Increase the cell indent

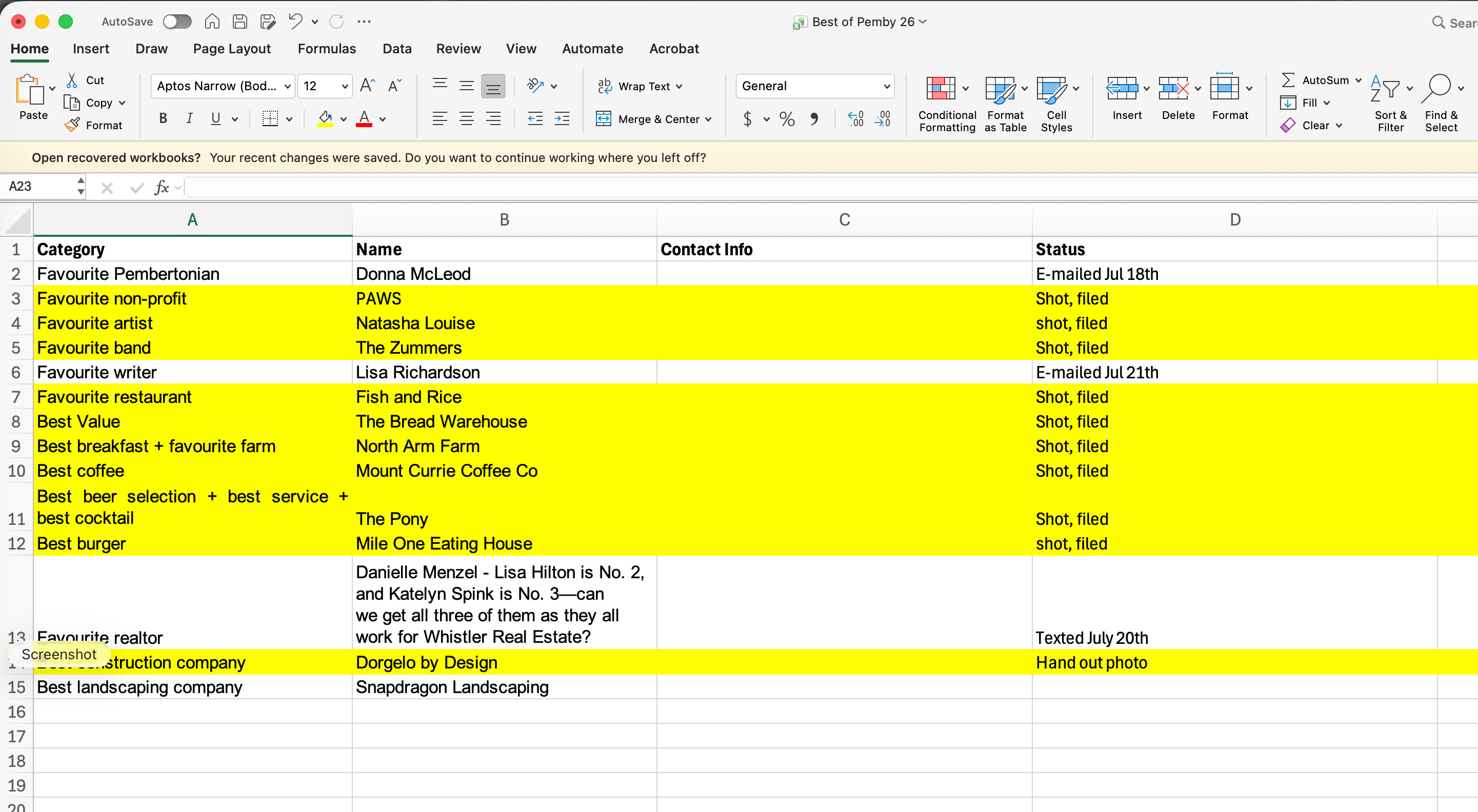pos(562,119)
